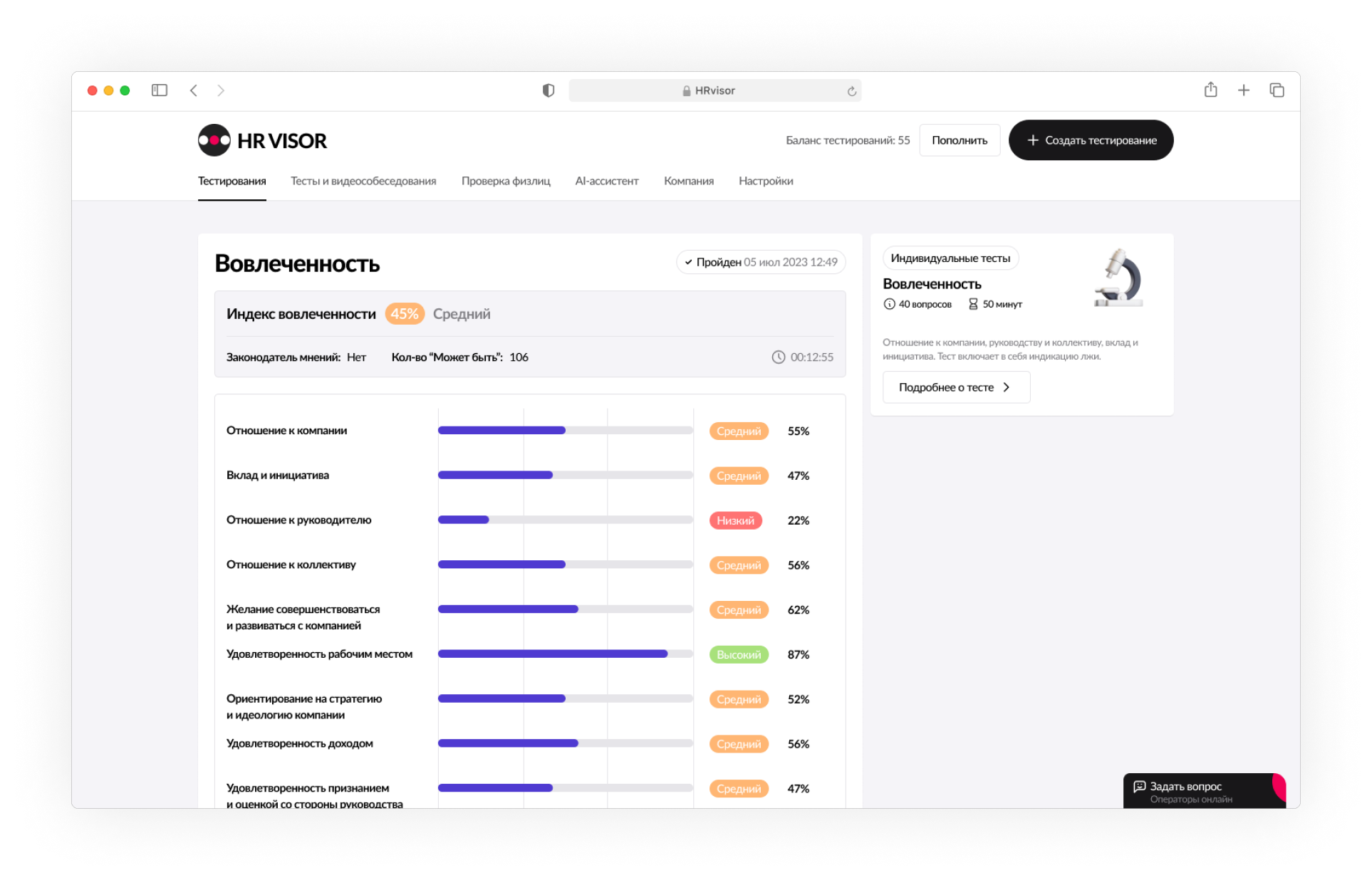
Task: Click the browser forward arrow
Action: click(221, 90)
